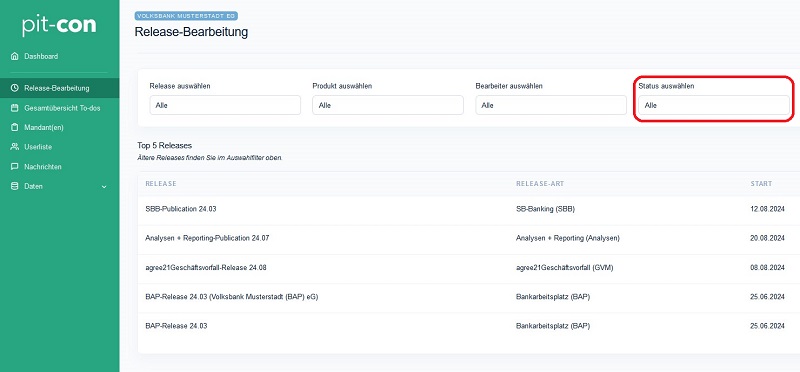Click the Nachrichten chat icon
Image resolution: width=800 pixels, height=372 pixels.
(14, 167)
